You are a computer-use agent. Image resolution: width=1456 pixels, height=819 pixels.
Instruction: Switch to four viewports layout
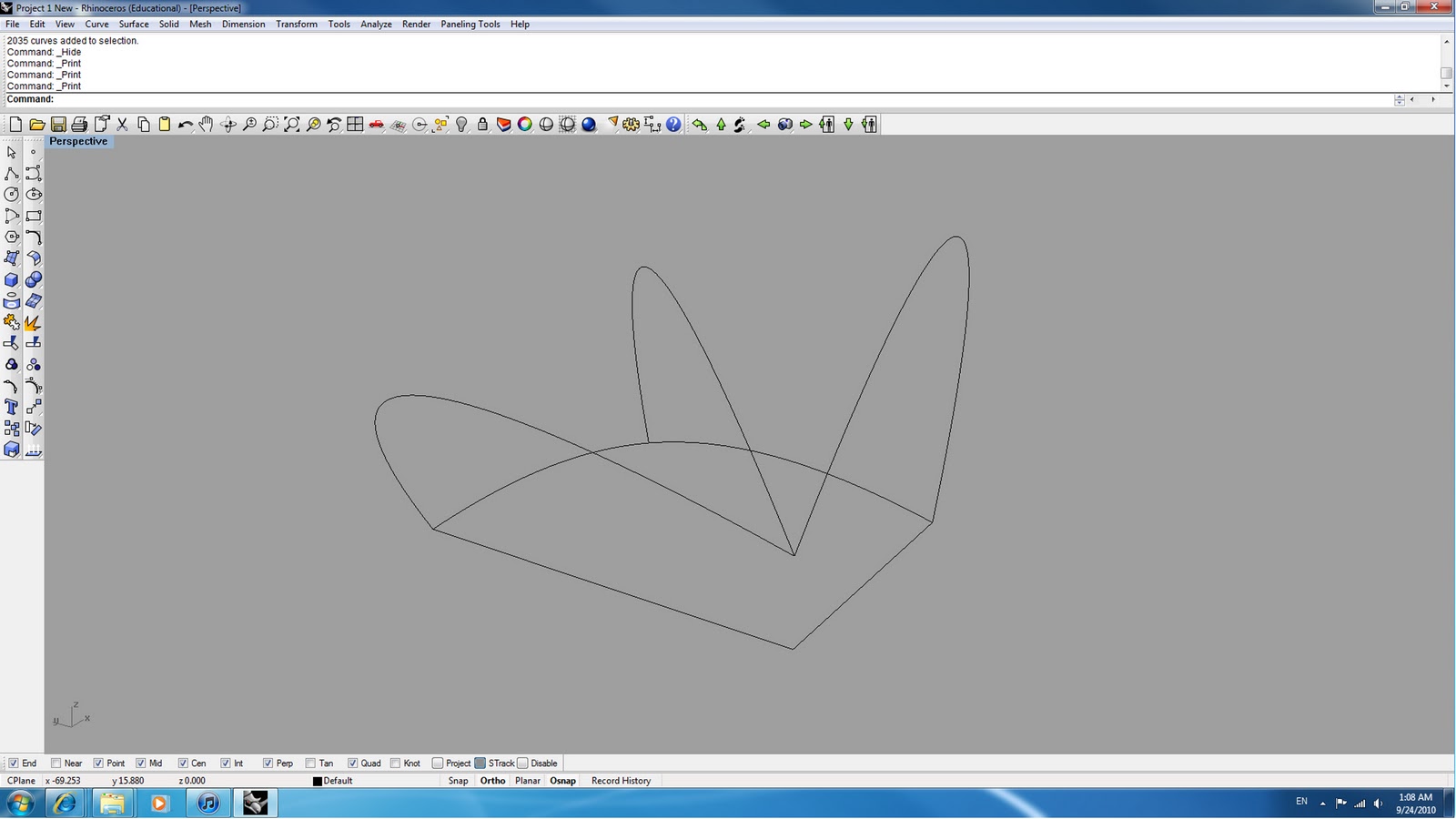click(353, 125)
